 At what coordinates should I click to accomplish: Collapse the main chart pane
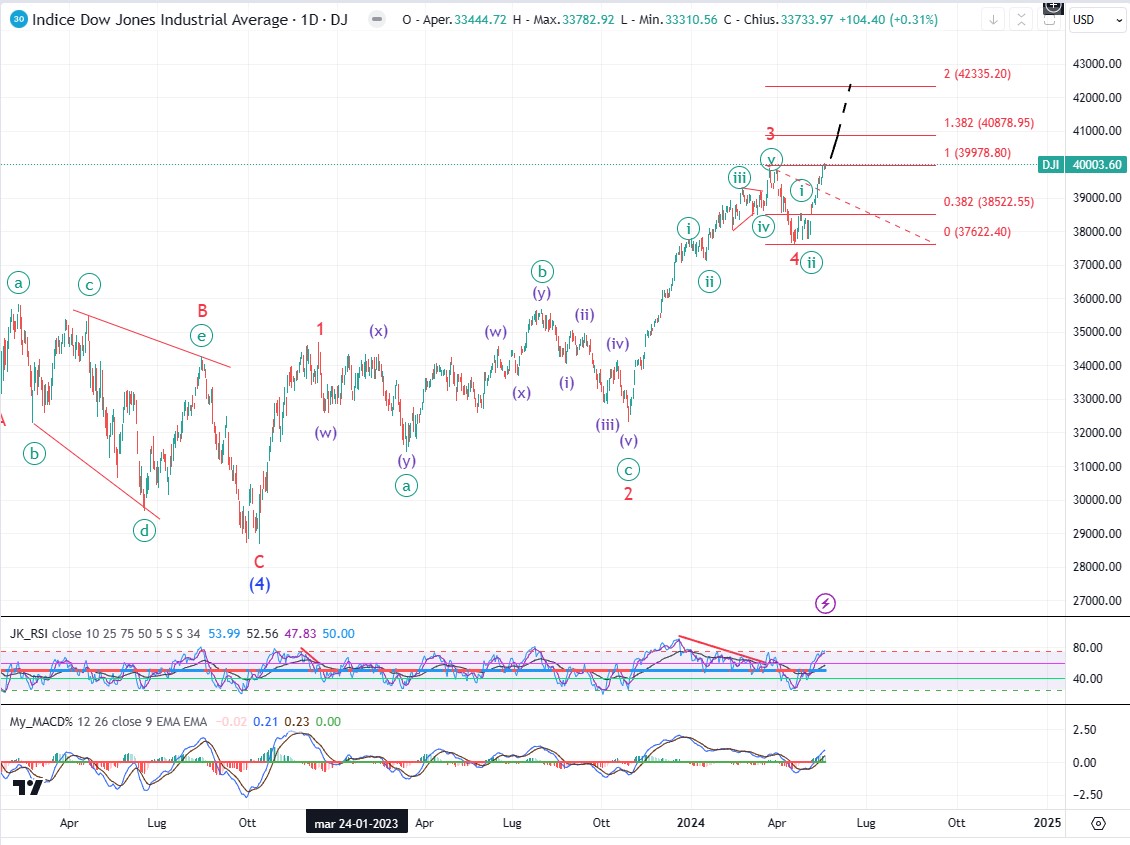(1021, 20)
